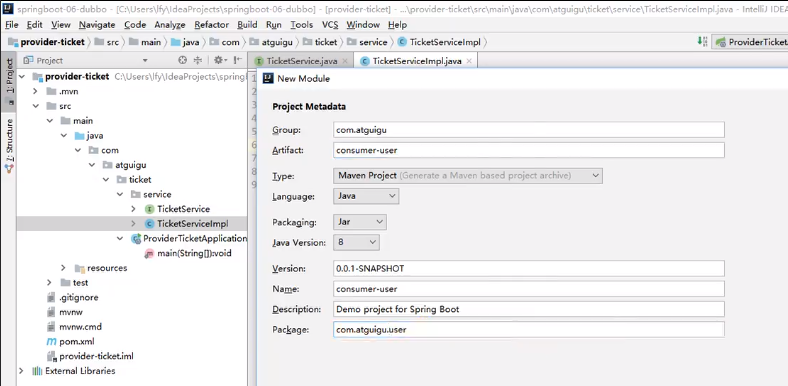Click the build project arrow icon in toolbar
The width and height of the screenshot is (788, 386).
click(x=702, y=42)
